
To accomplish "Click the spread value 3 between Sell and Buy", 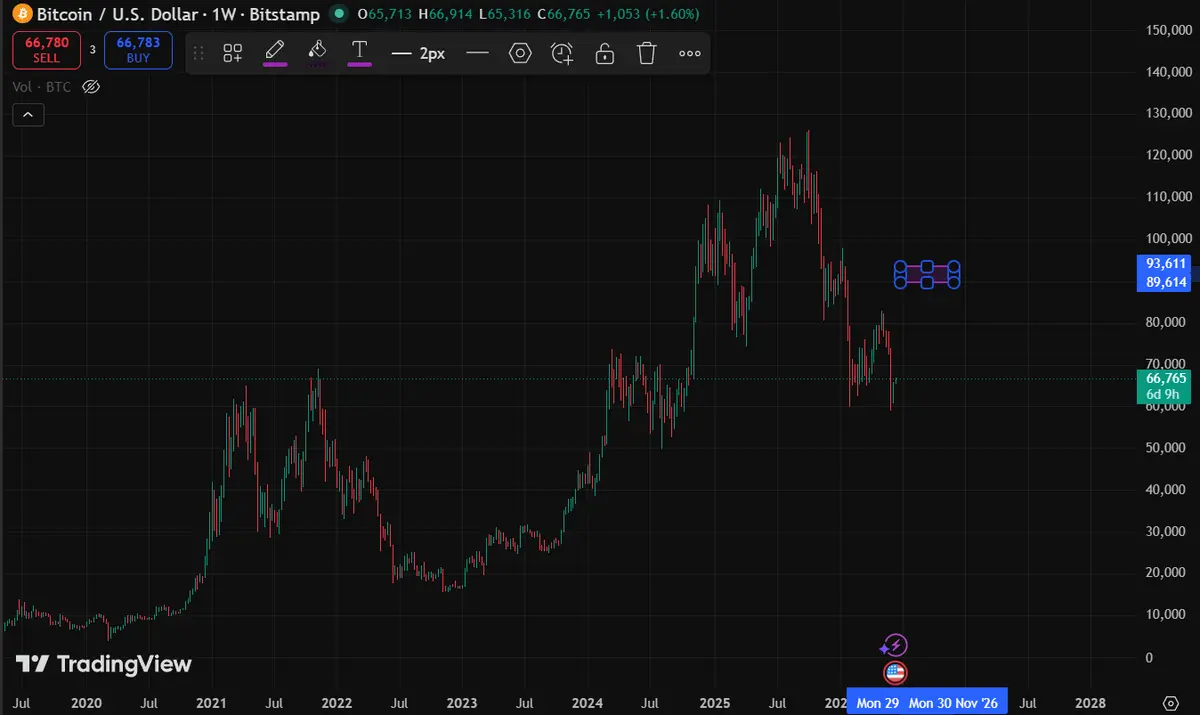I will click(92, 50).
